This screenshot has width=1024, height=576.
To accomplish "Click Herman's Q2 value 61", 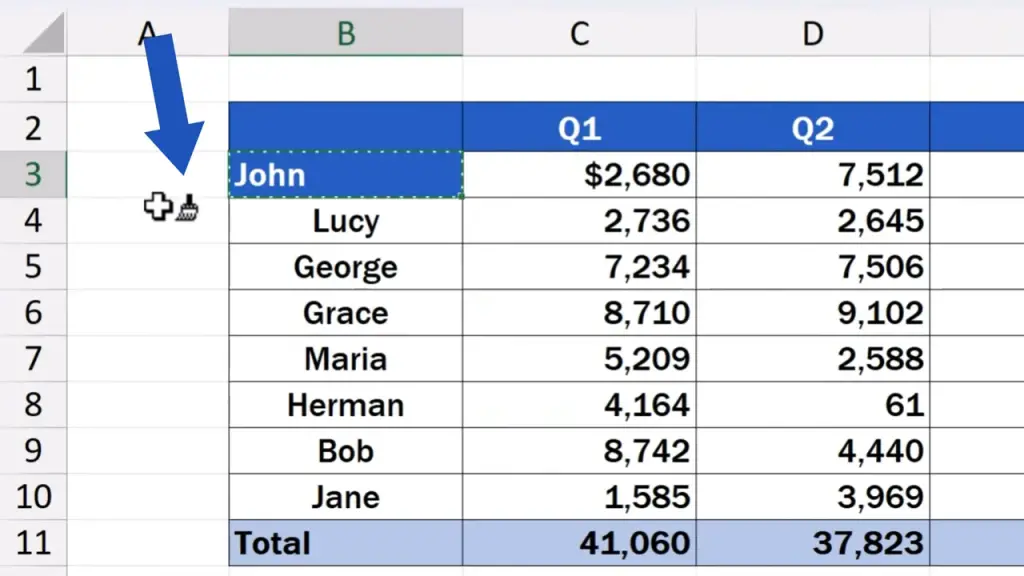I will (x=813, y=405).
